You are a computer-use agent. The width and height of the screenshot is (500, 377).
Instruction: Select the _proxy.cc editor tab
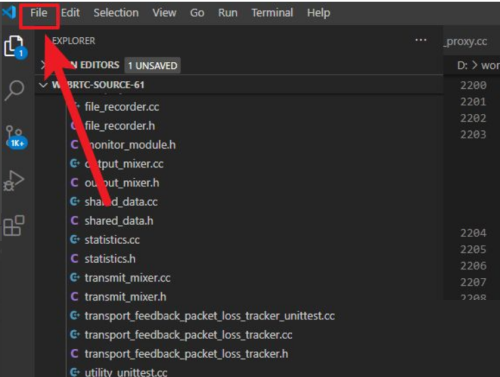(x=467, y=41)
